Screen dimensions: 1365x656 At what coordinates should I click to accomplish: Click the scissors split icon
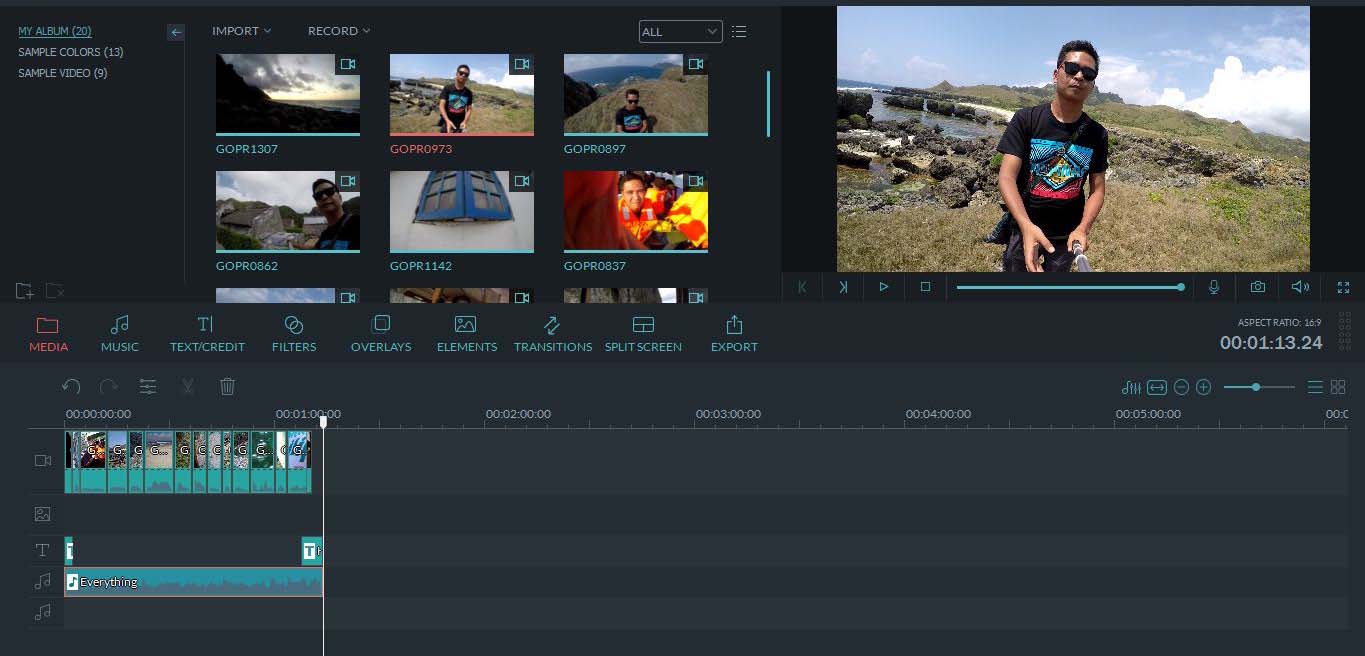click(x=187, y=387)
